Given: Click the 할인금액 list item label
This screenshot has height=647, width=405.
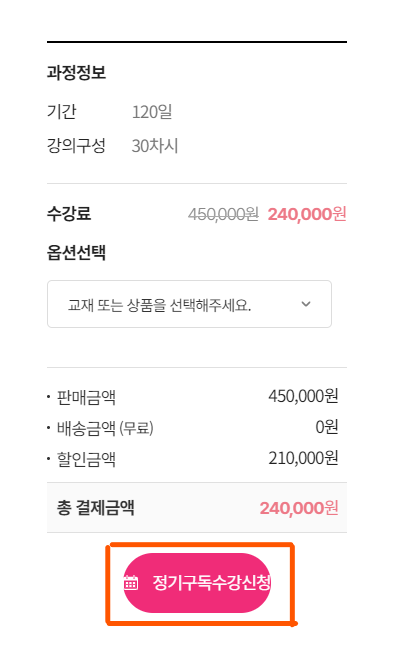Looking at the screenshot, I should [86, 459].
